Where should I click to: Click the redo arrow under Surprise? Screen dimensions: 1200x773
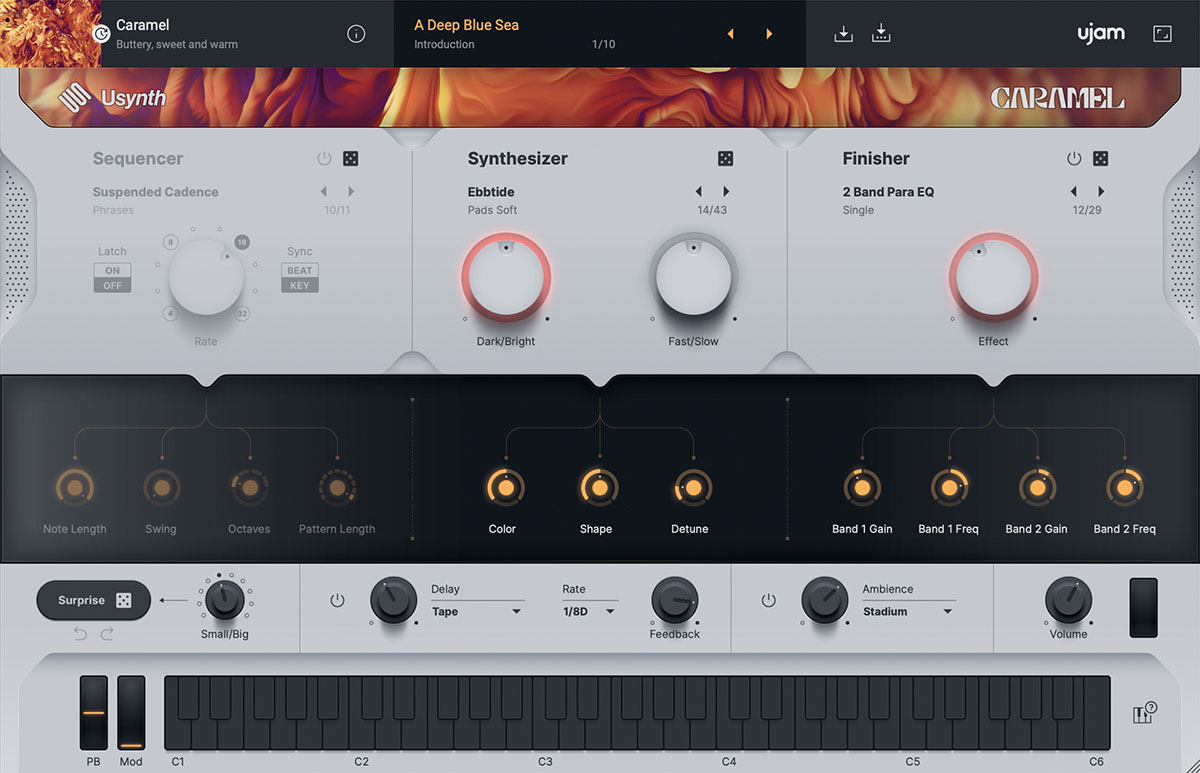coord(107,634)
